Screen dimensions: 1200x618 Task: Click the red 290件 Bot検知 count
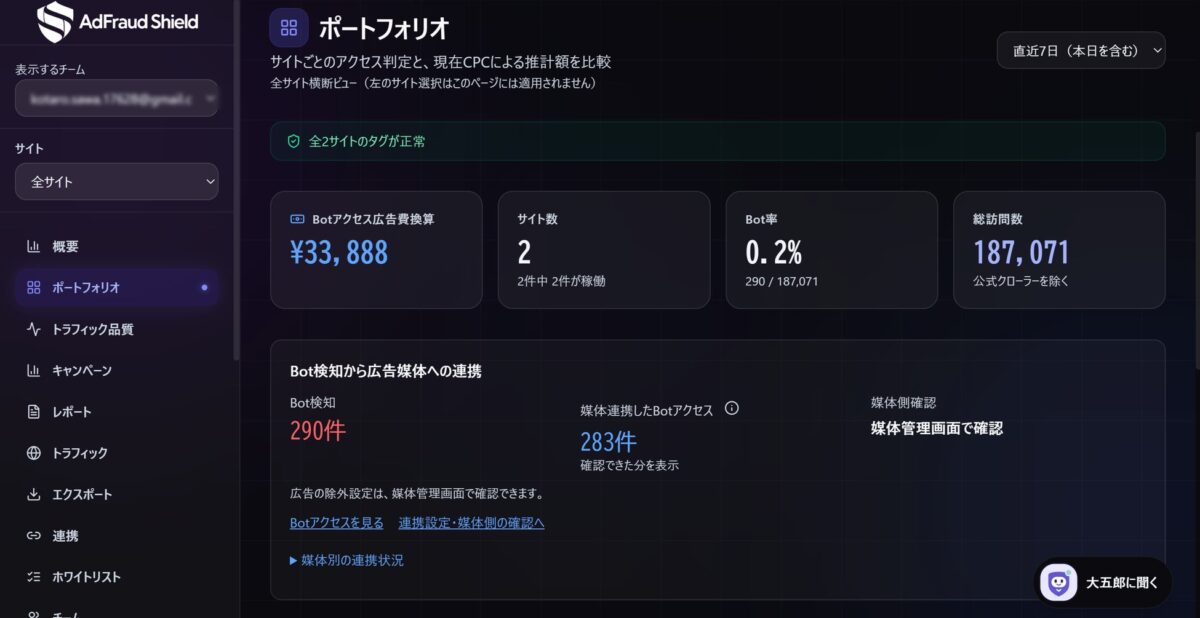click(318, 431)
